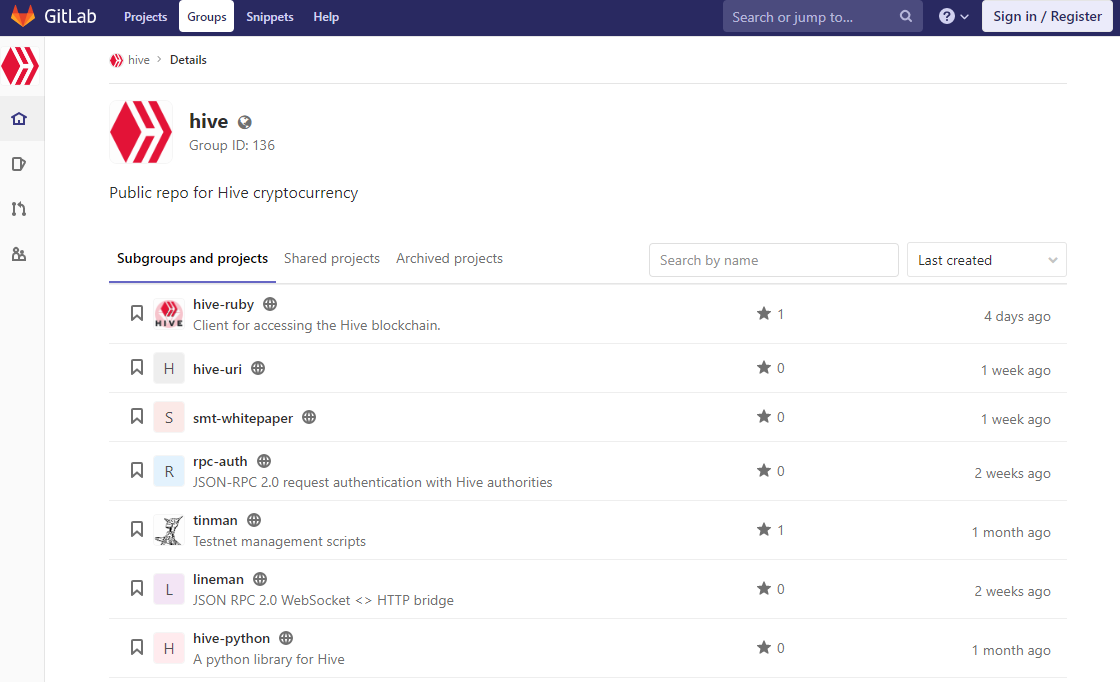1120x682 pixels.
Task: Click 'Group ID: 136' text
Action: (x=232, y=145)
